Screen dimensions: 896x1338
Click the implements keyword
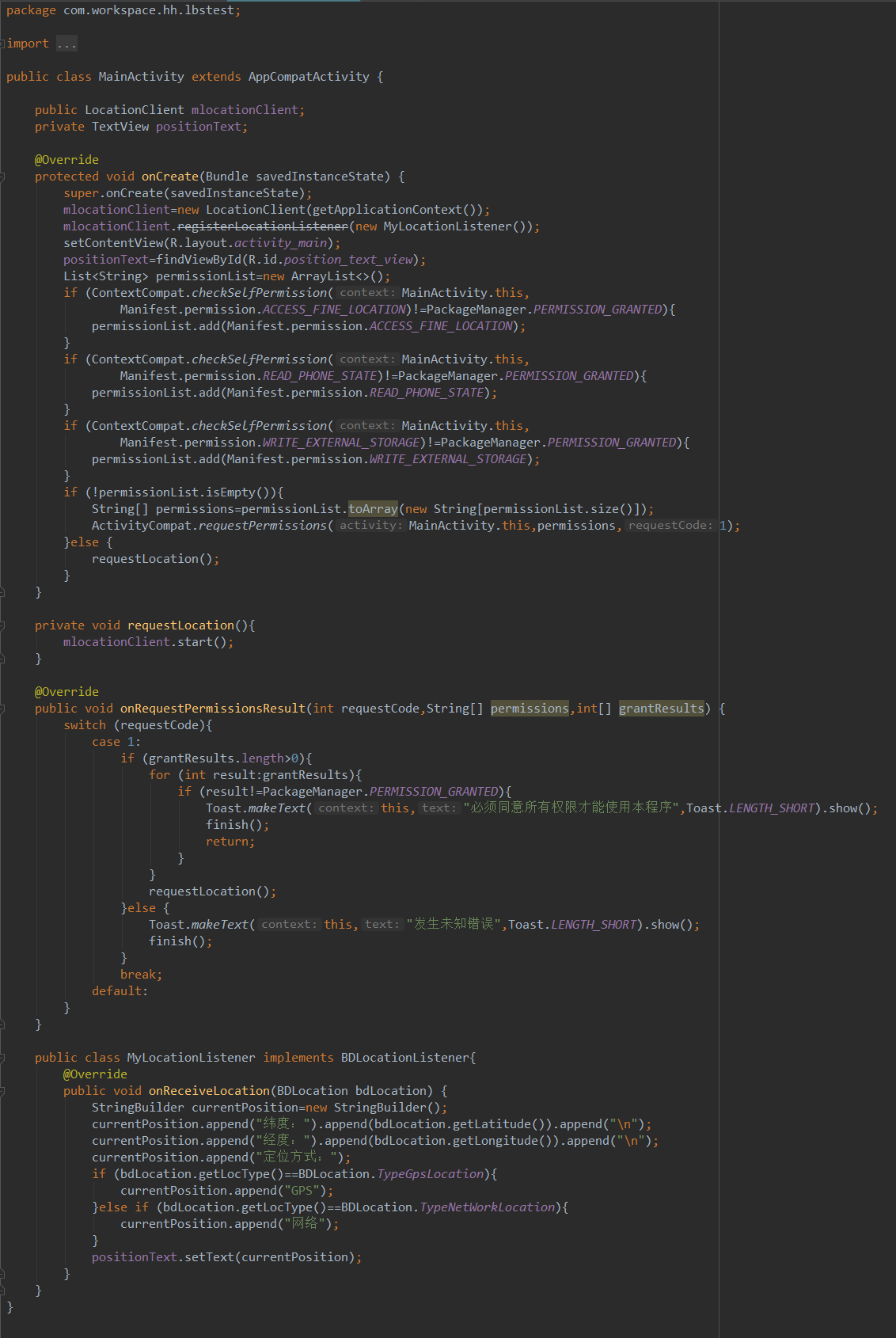(298, 1058)
